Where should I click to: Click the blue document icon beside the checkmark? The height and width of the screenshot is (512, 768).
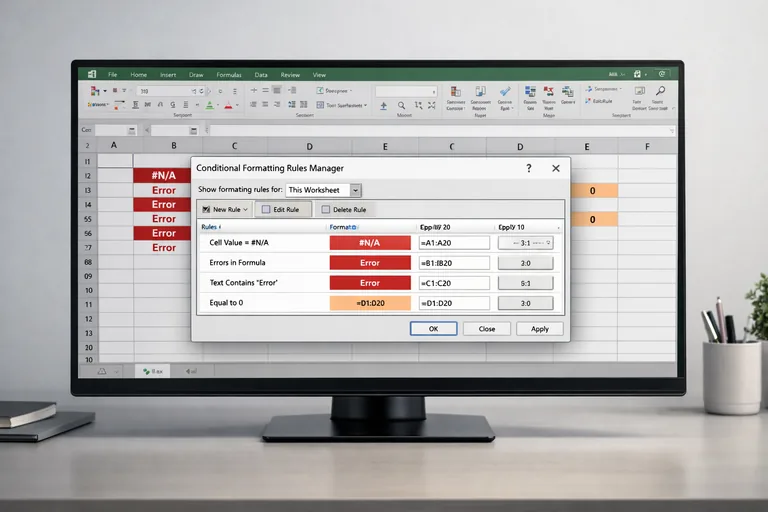point(480,92)
